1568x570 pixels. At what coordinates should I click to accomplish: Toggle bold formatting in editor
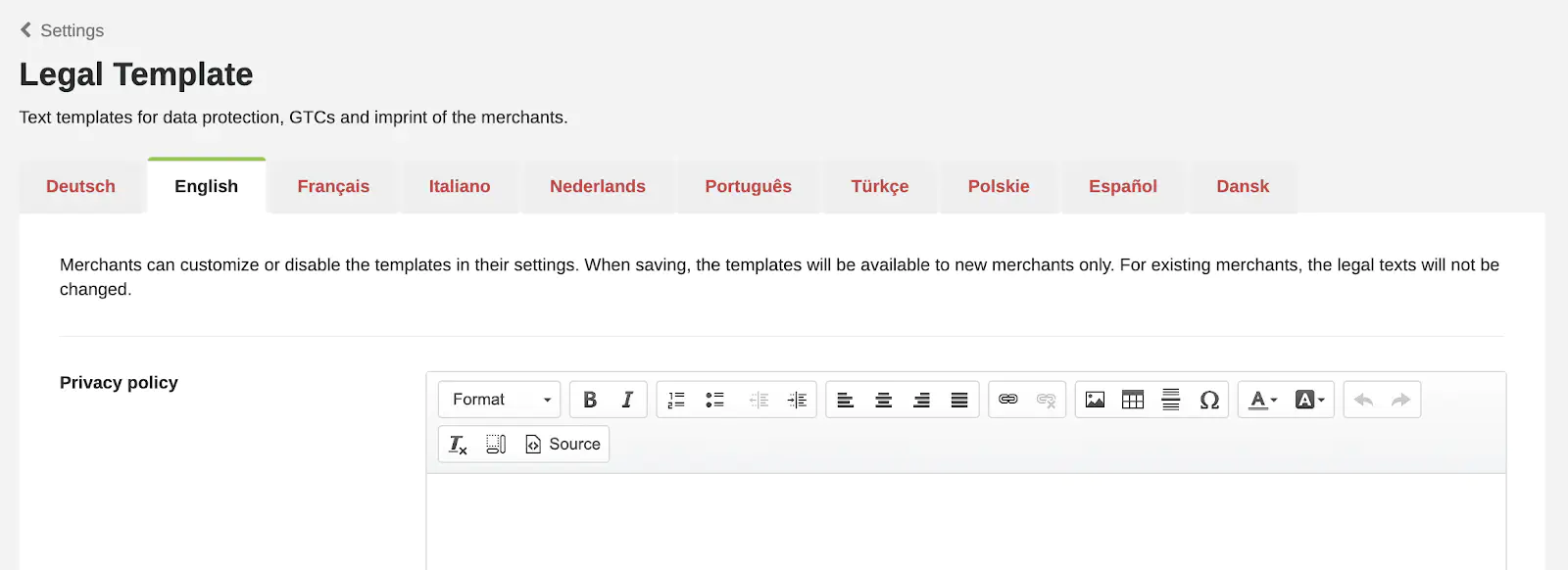click(x=590, y=400)
